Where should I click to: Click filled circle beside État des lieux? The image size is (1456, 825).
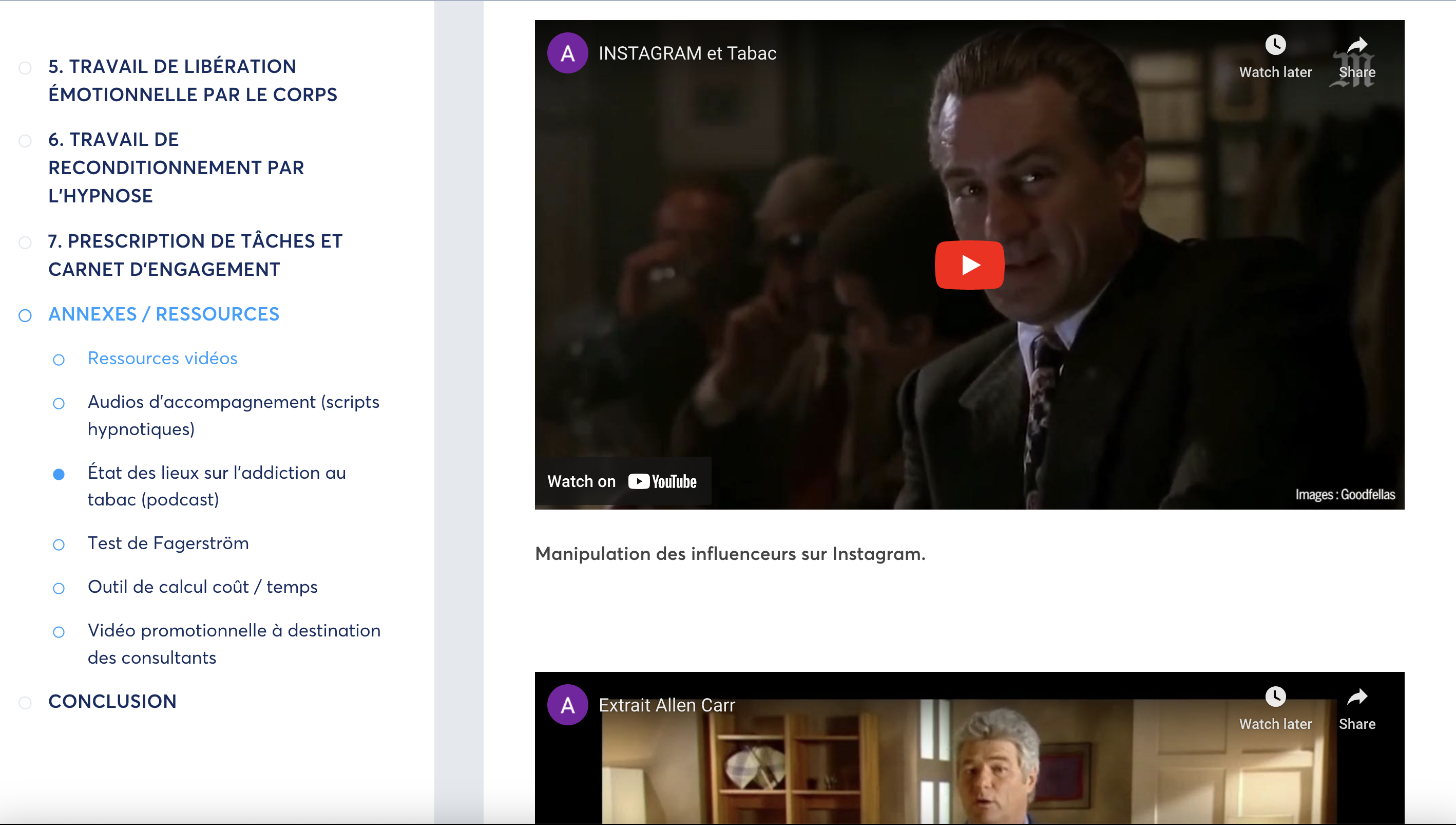tap(59, 474)
